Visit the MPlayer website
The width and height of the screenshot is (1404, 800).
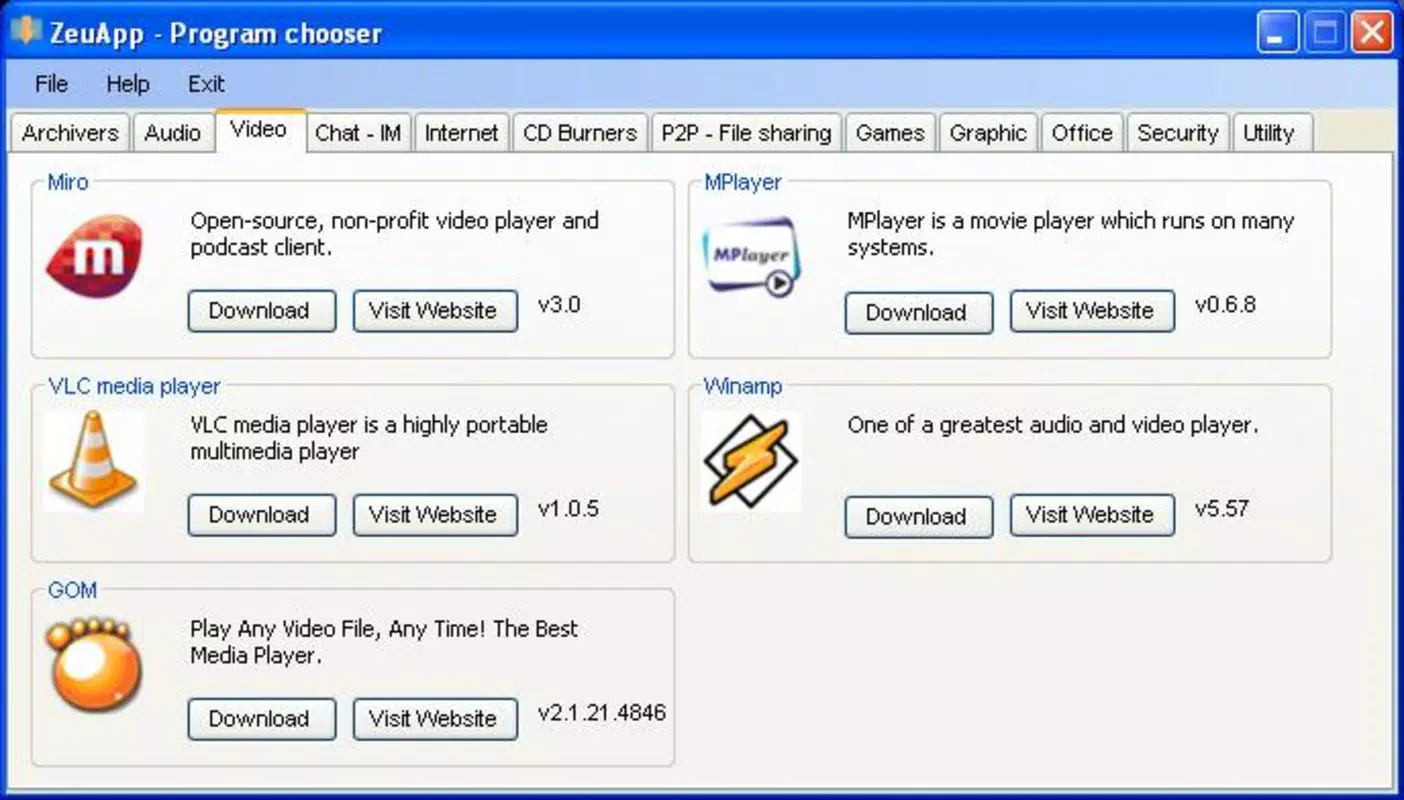coord(1092,311)
